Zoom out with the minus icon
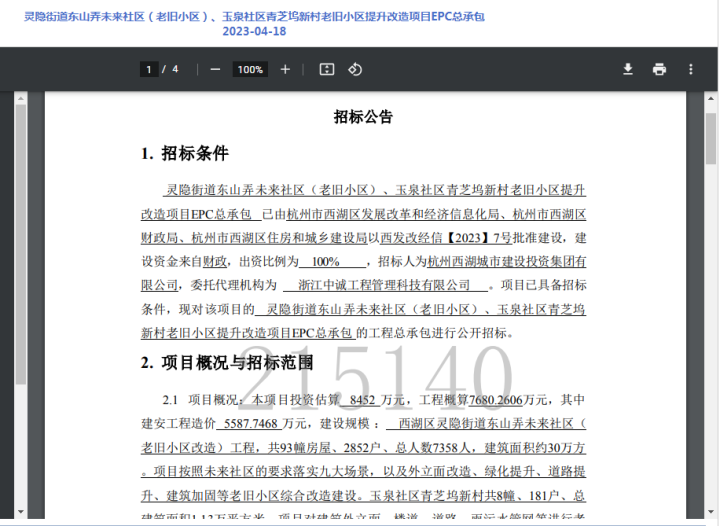 pos(215,70)
